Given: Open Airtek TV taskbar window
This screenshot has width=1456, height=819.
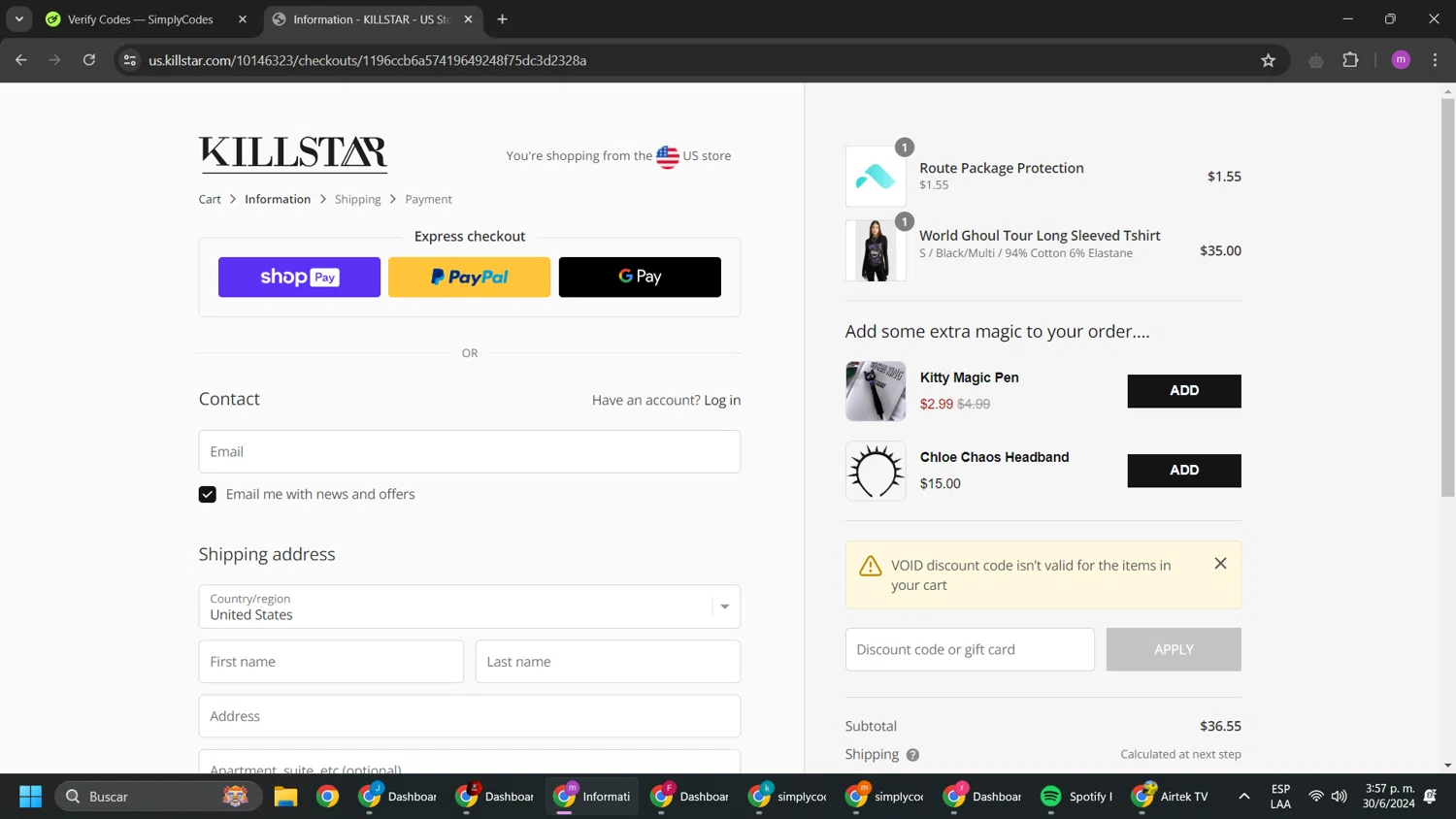Looking at the screenshot, I should [x=1171, y=797].
